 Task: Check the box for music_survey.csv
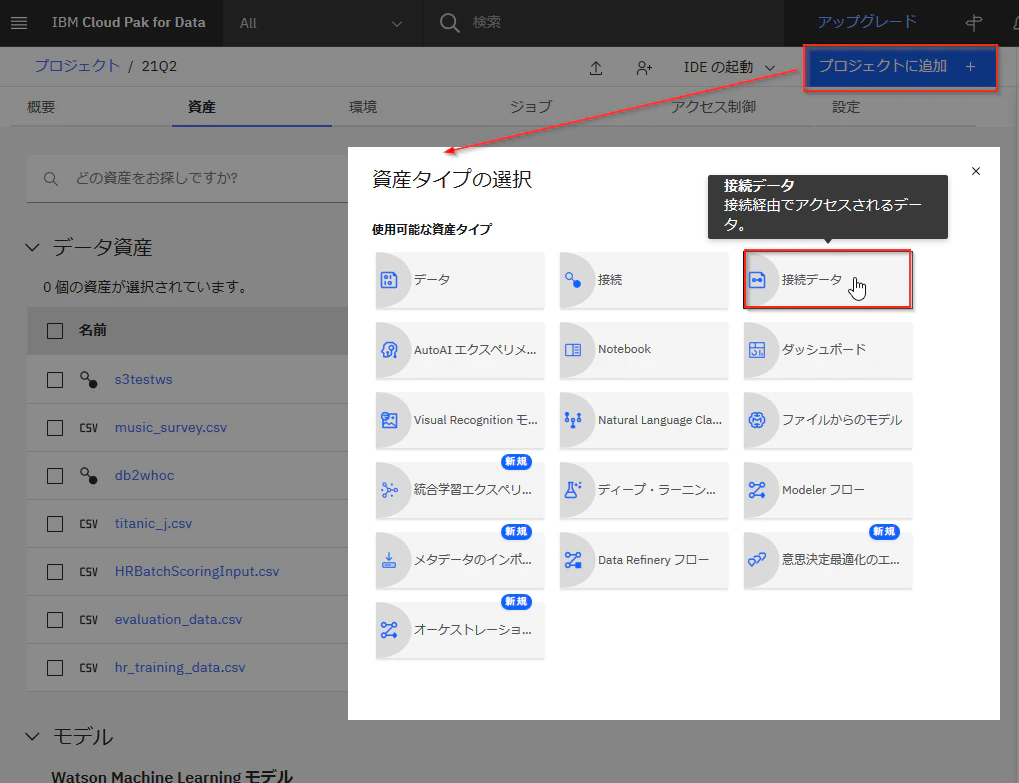[55, 428]
